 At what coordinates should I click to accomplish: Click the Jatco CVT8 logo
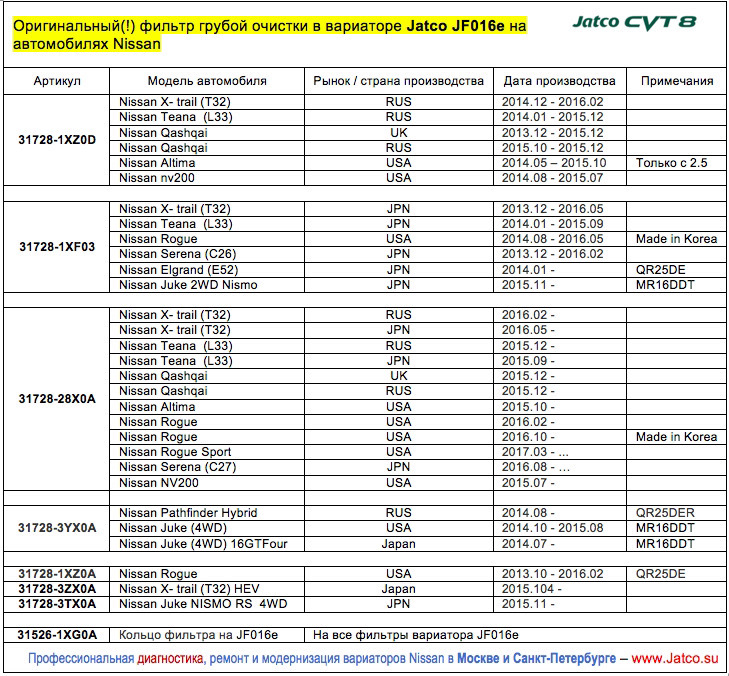634,22
